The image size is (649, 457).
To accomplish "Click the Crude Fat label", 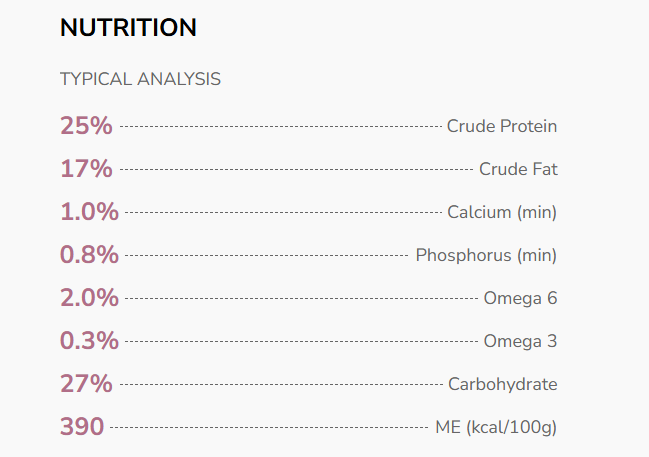I will 518,169.
